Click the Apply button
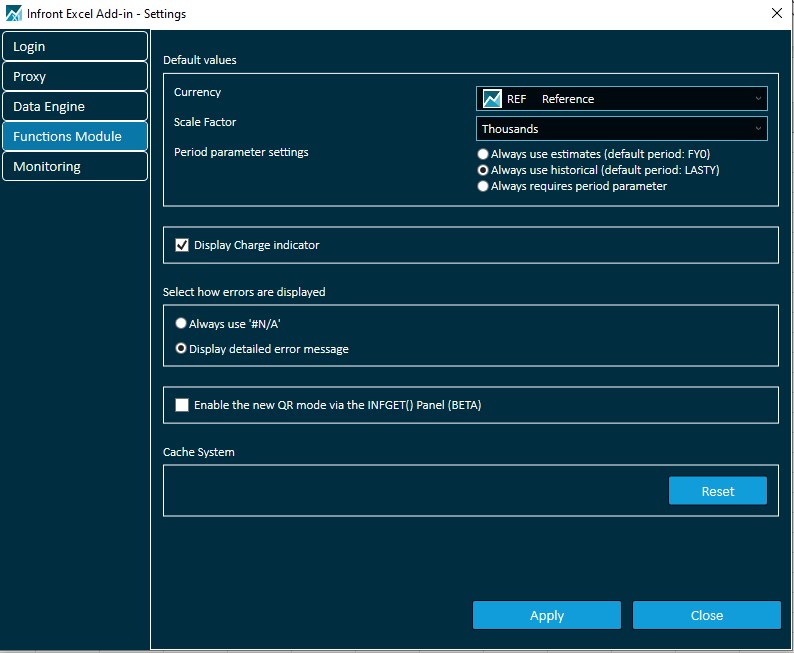 [x=547, y=615]
